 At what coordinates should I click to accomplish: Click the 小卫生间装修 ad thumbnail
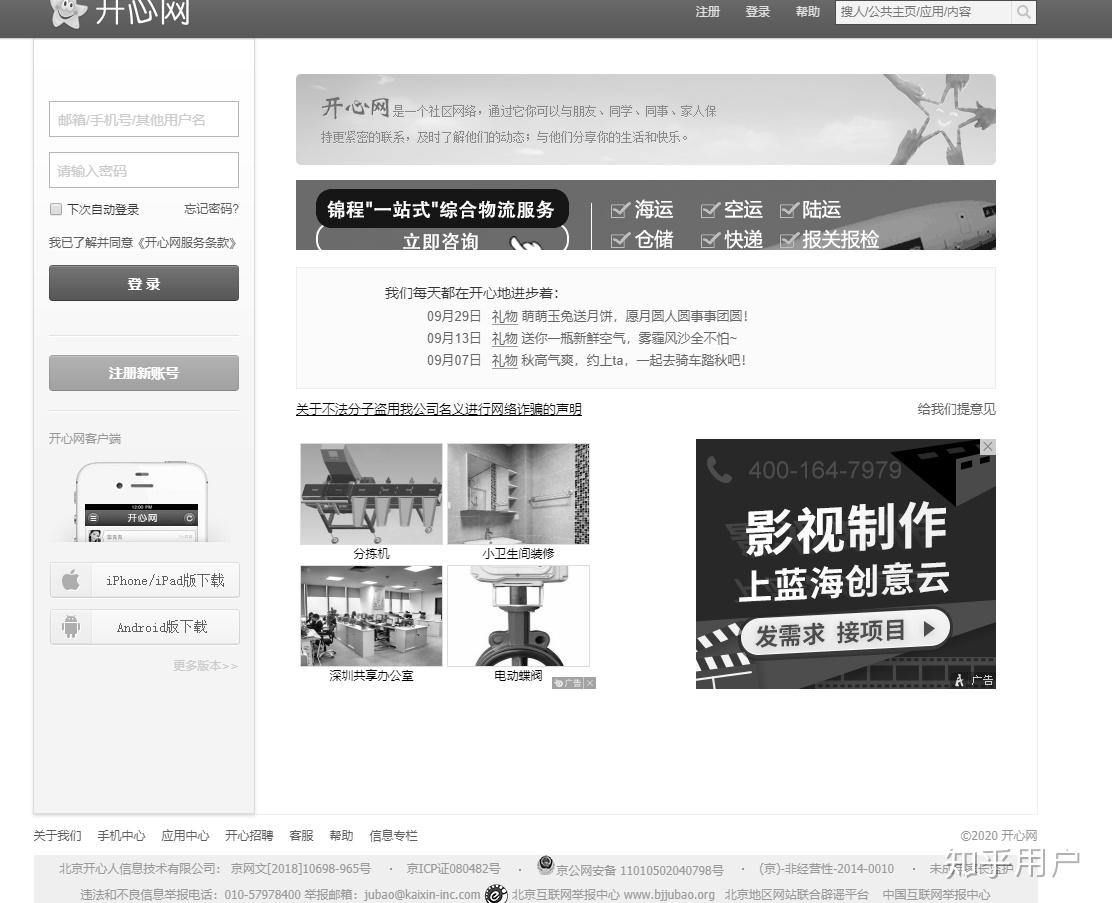518,494
